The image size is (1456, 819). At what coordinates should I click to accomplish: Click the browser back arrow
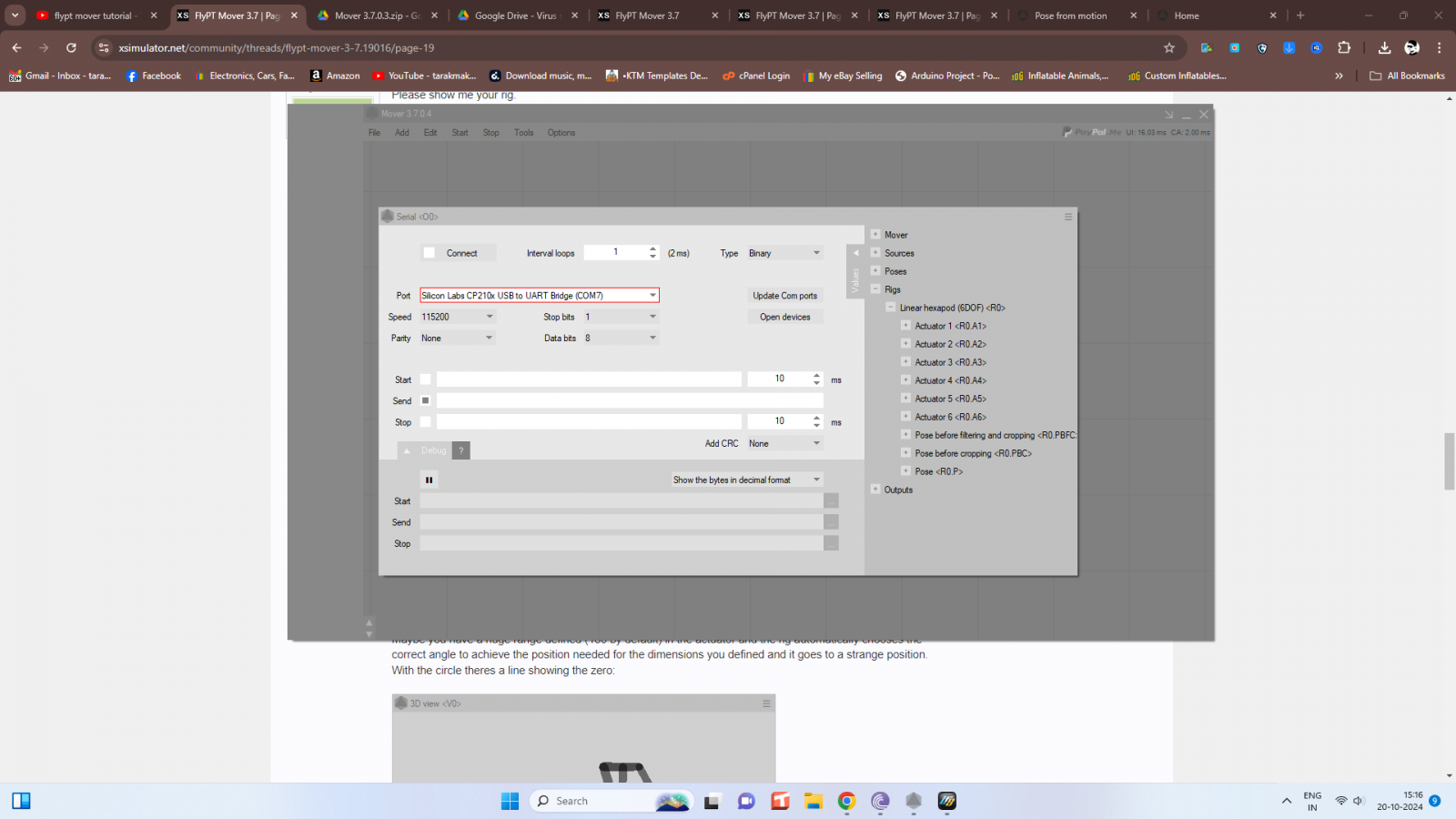(16, 47)
